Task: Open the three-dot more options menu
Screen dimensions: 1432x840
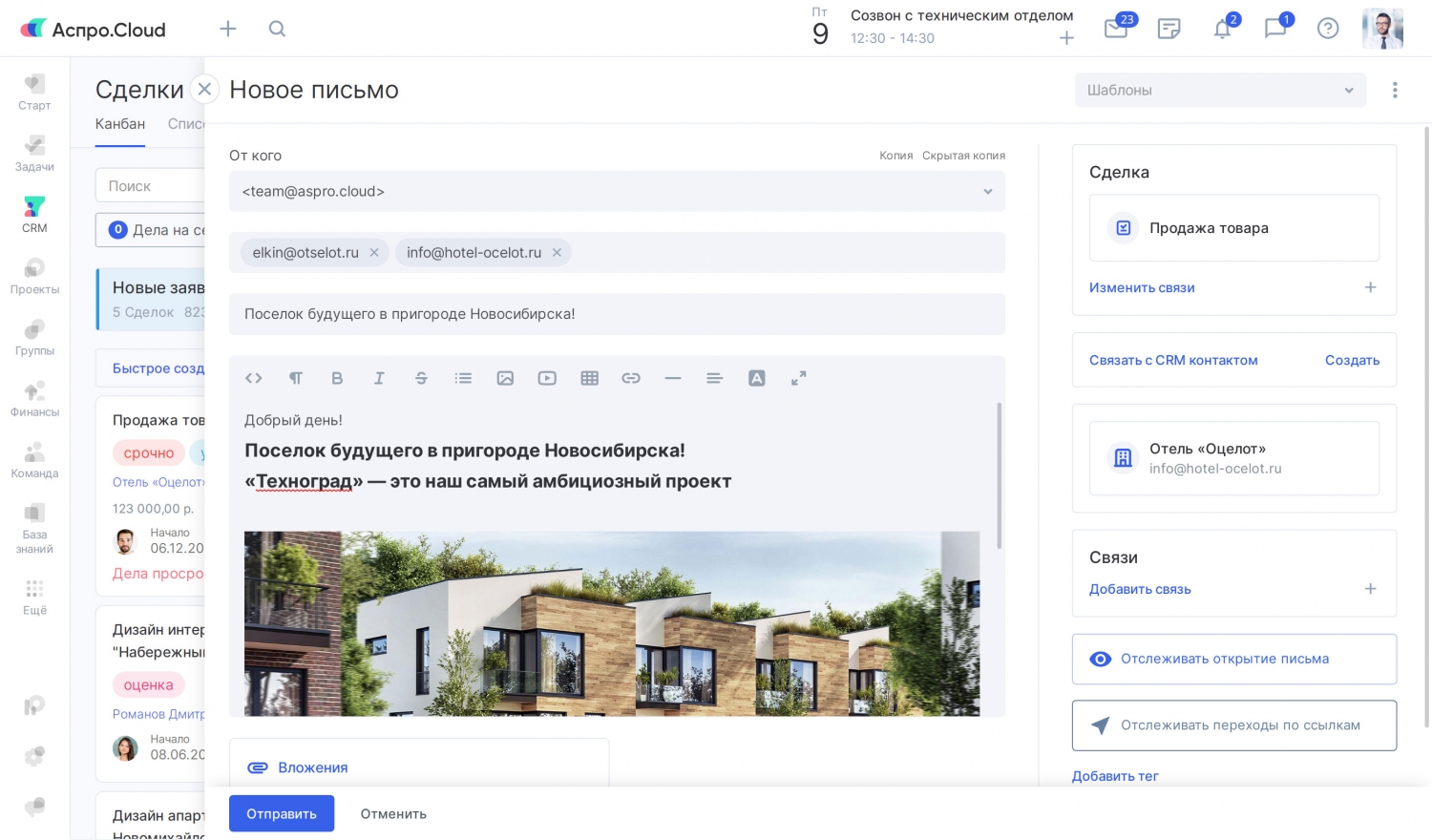Action: (x=1395, y=90)
